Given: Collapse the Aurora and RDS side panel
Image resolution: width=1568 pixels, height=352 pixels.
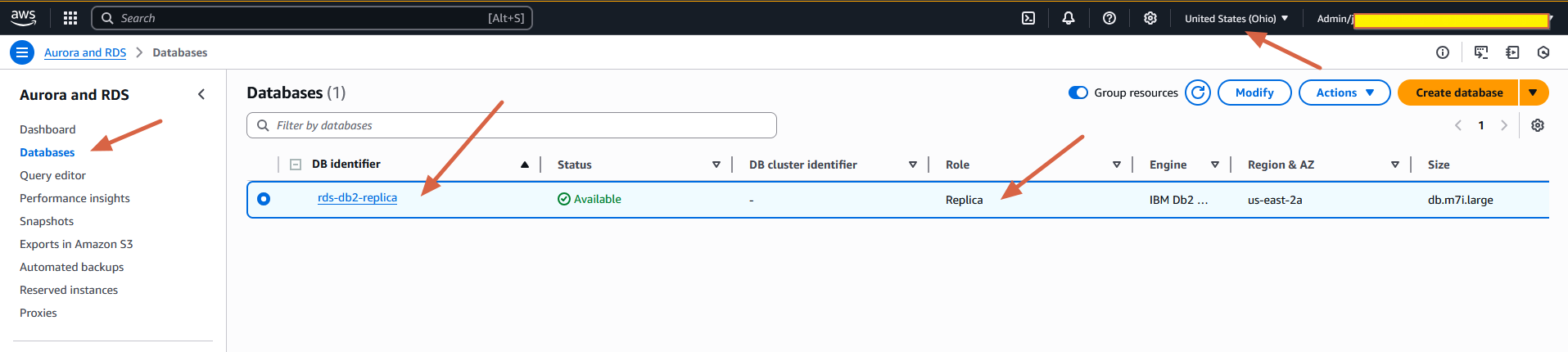Looking at the screenshot, I should tap(201, 94).
